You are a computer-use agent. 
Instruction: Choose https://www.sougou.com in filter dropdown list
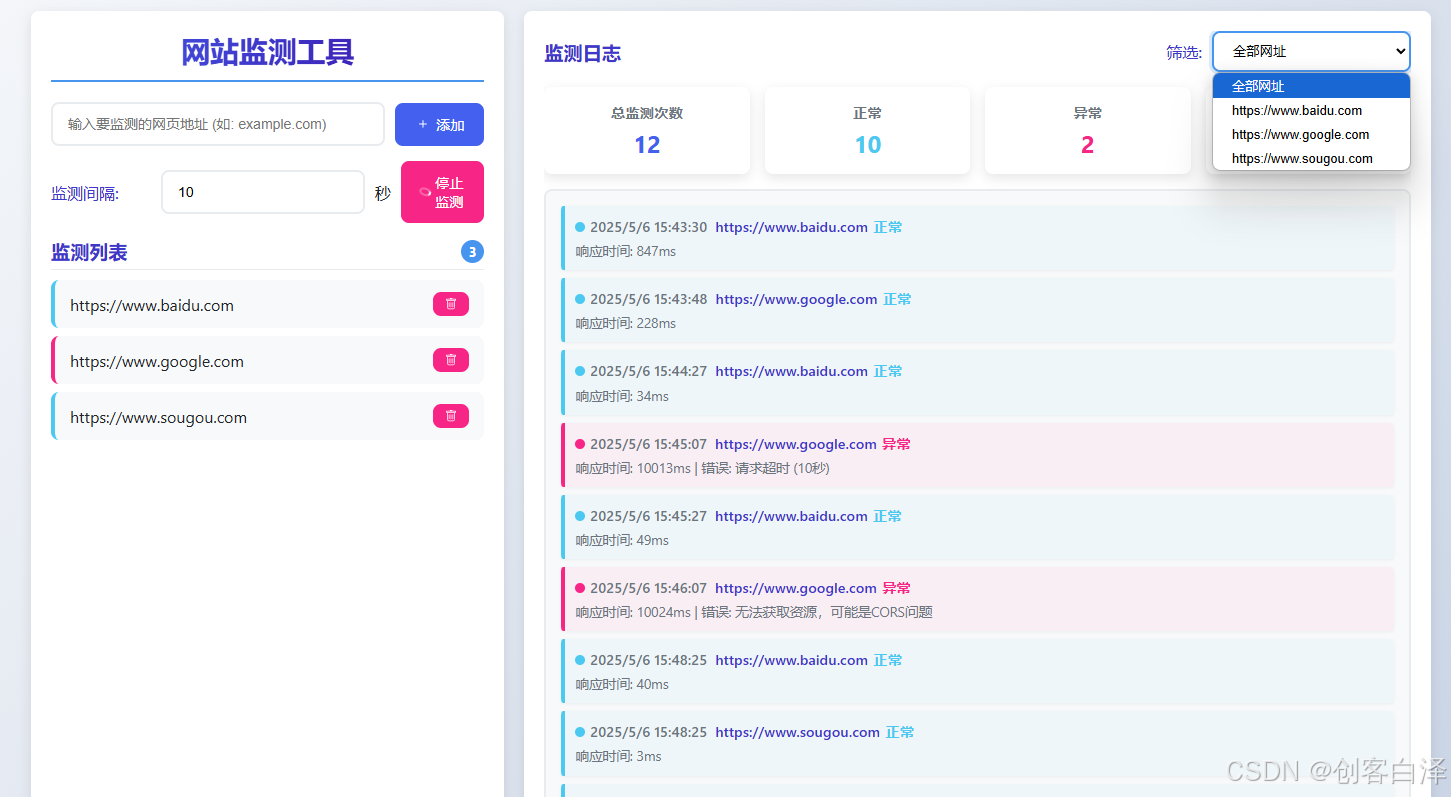pos(1311,158)
